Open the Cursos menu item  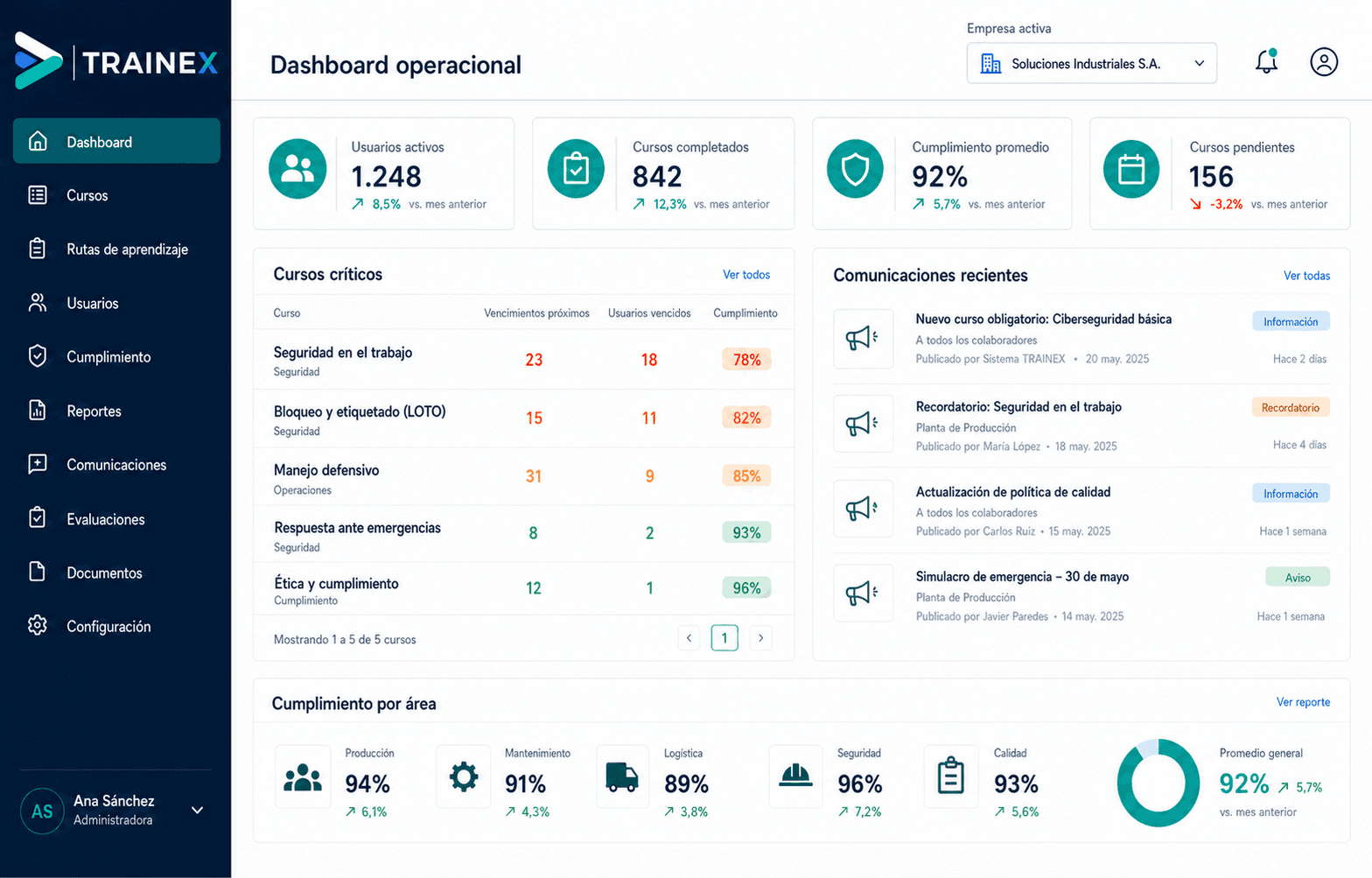click(116, 195)
